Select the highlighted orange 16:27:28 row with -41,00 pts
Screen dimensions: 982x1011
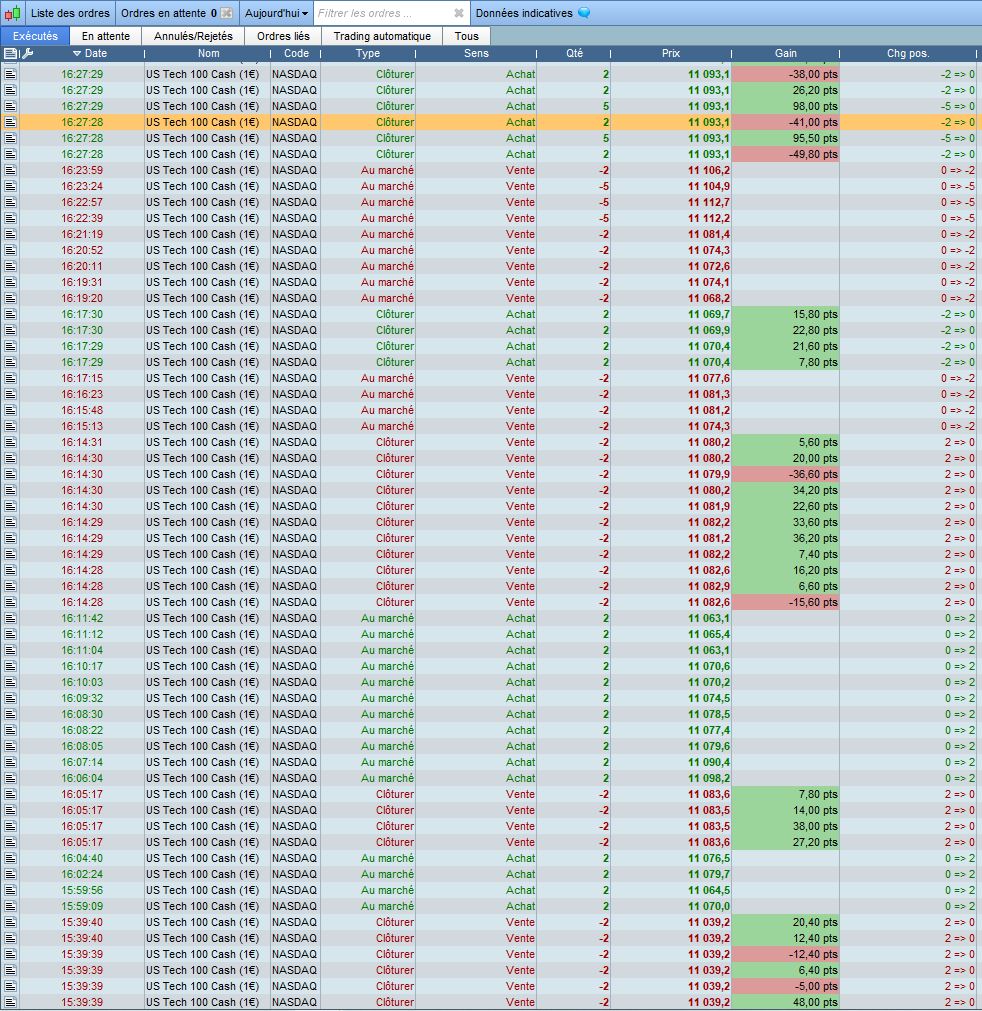point(491,122)
